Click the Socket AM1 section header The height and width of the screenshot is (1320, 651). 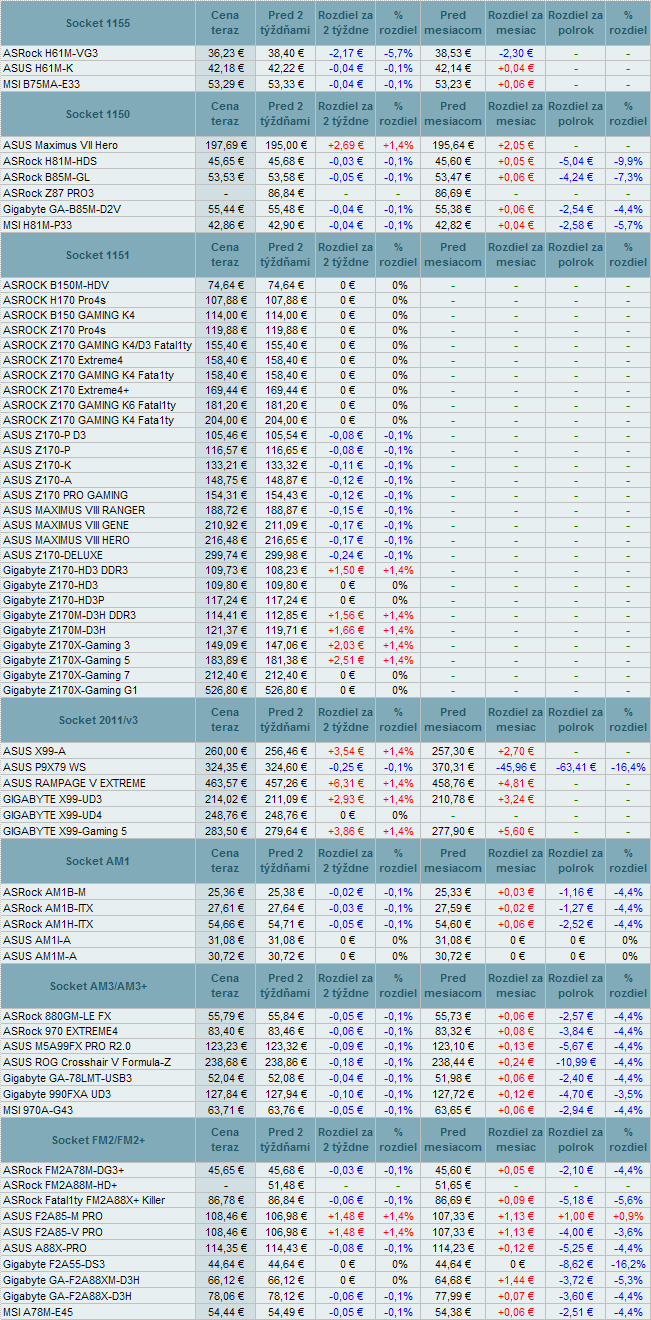(x=97, y=861)
